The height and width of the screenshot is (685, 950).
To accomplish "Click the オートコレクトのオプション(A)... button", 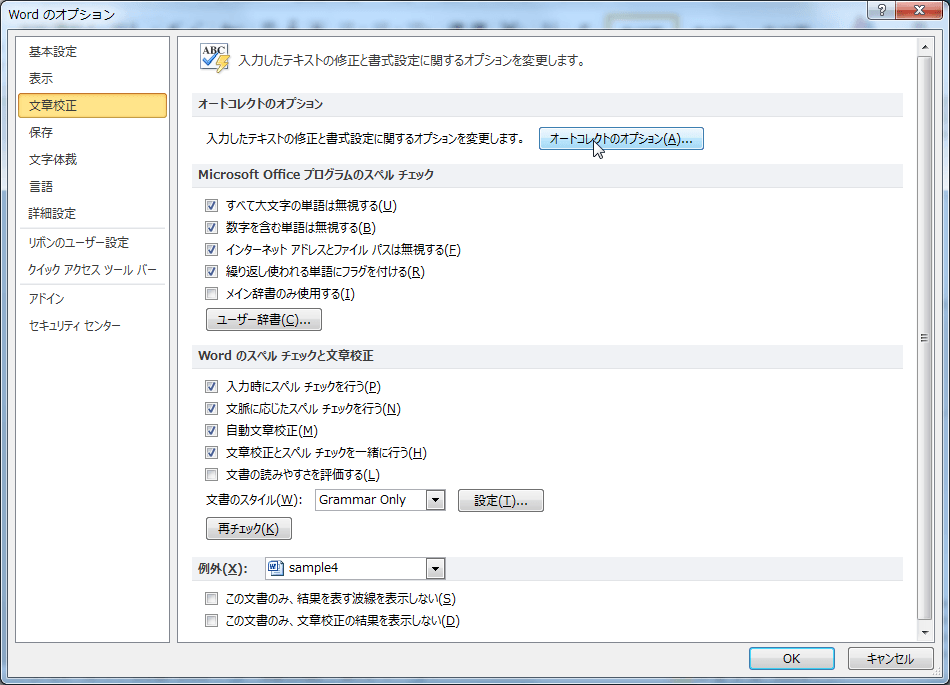I will (x=621, y=139).
